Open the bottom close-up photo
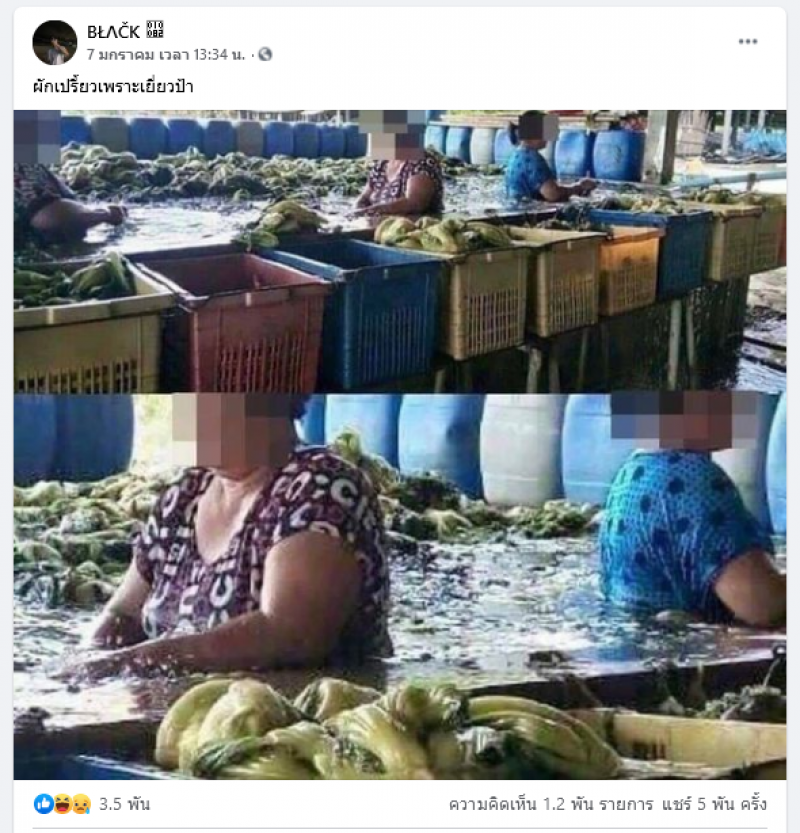The width and height of the screenshot is (800, 833). [400, 587]
